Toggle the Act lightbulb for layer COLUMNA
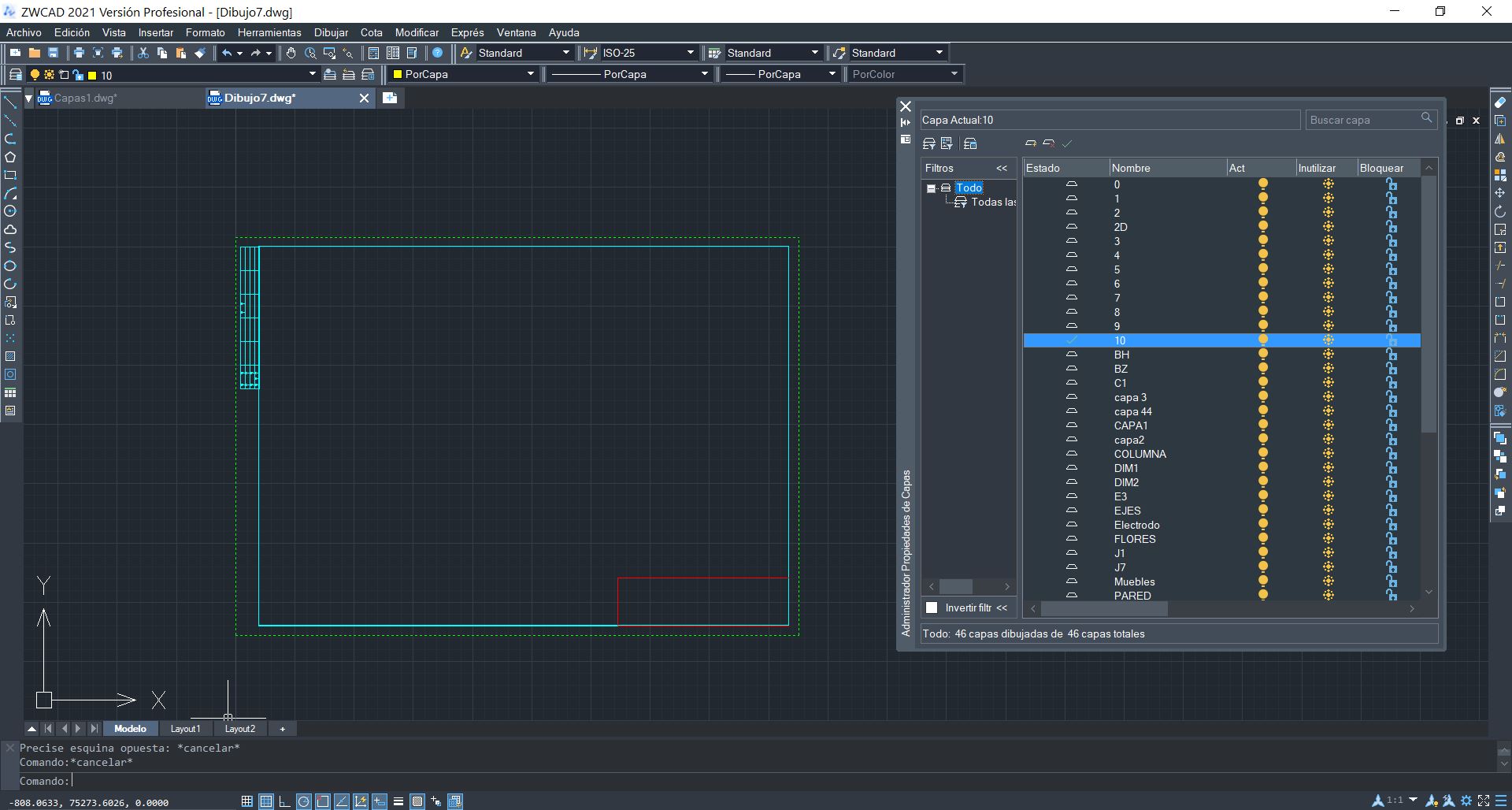 (1262, 454)
